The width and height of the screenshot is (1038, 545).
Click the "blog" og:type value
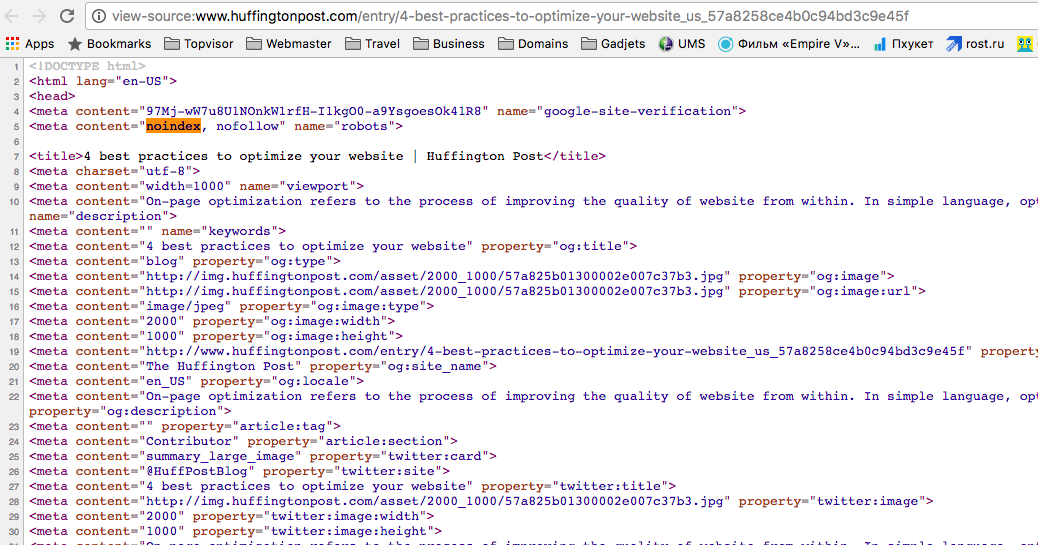pyautogui.click(x=162, y=262)
